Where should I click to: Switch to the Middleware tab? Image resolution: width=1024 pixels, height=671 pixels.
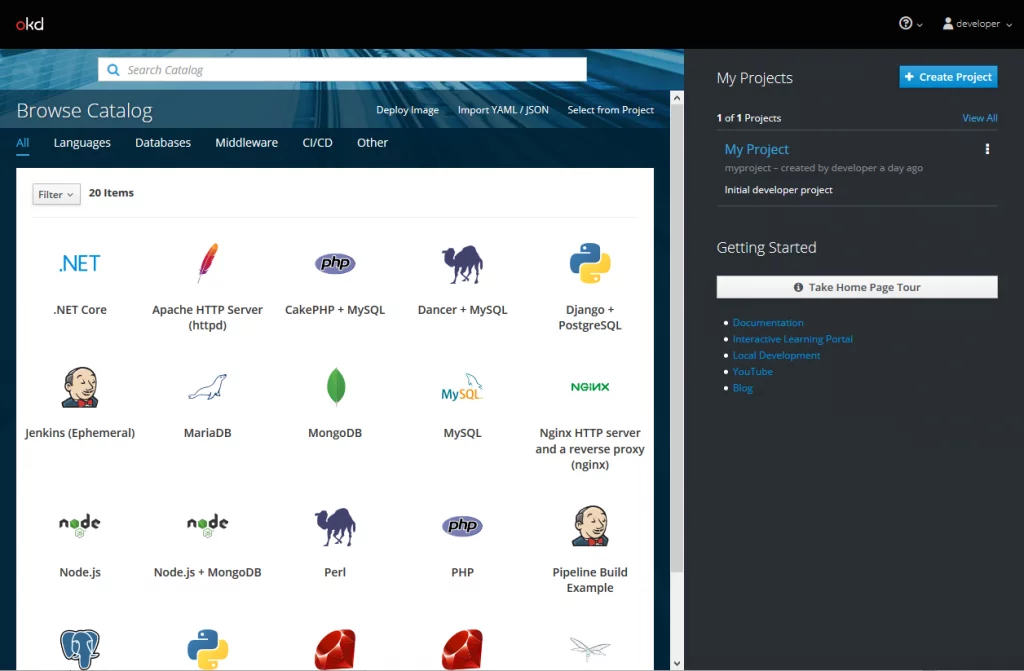click(x=247, y=142)
